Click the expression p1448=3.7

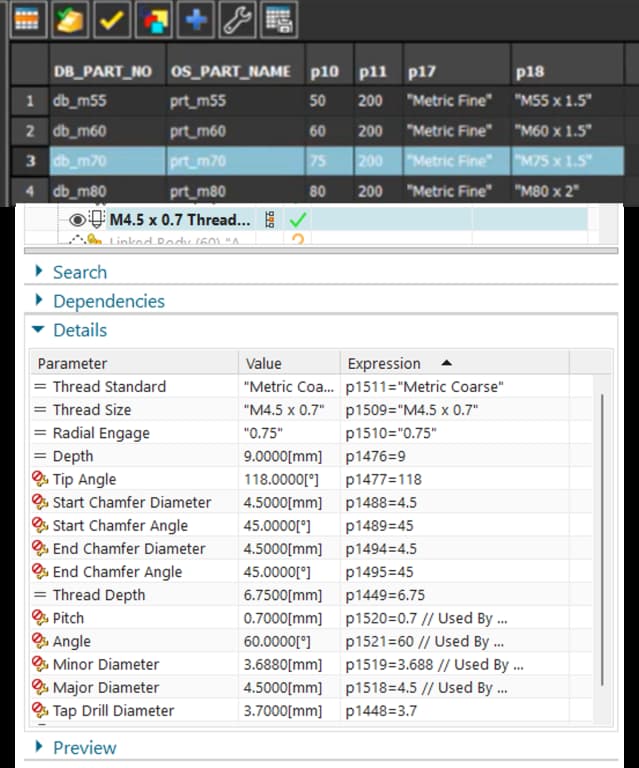point(381,710)
